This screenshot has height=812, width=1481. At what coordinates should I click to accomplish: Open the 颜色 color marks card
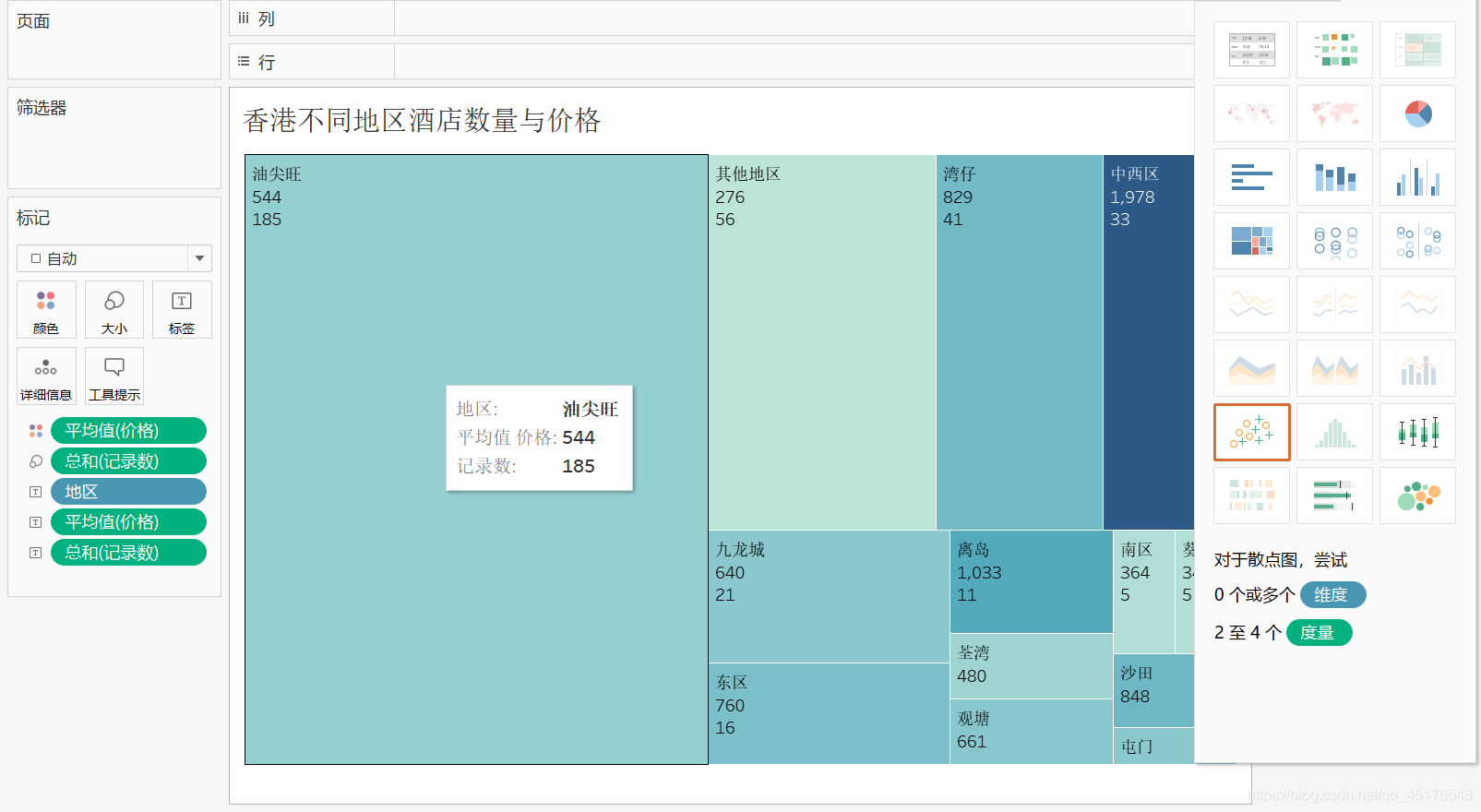[x=46, y=310]
